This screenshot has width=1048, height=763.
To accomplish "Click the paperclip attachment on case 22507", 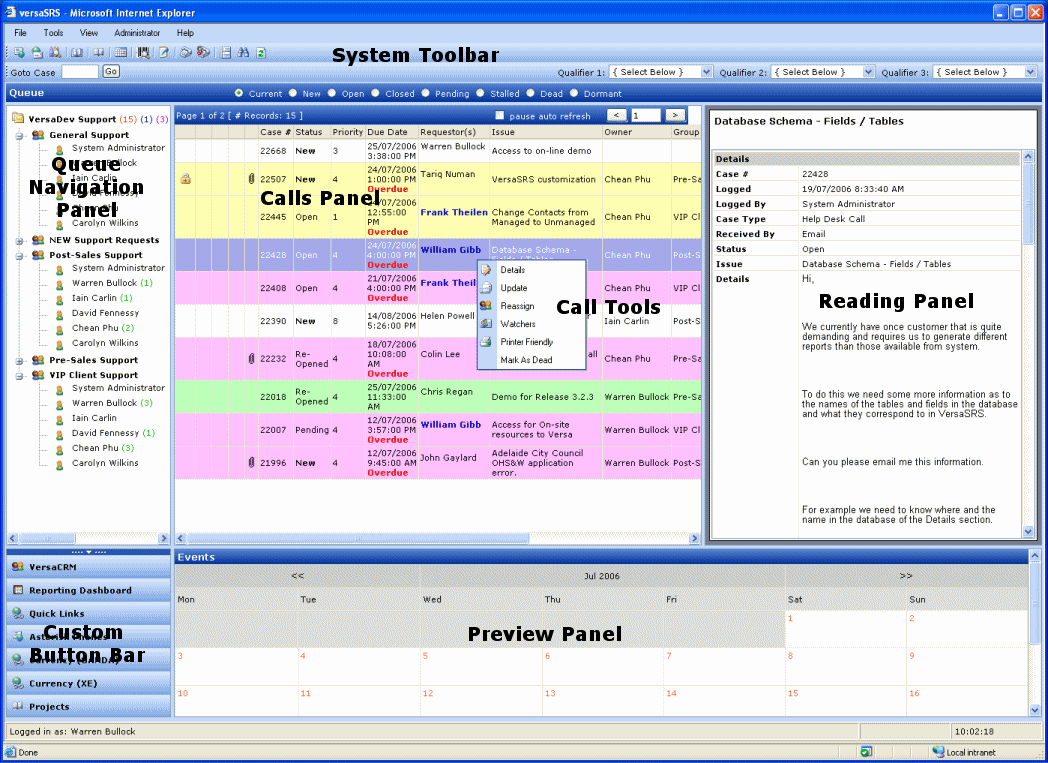I will (251, 179).
